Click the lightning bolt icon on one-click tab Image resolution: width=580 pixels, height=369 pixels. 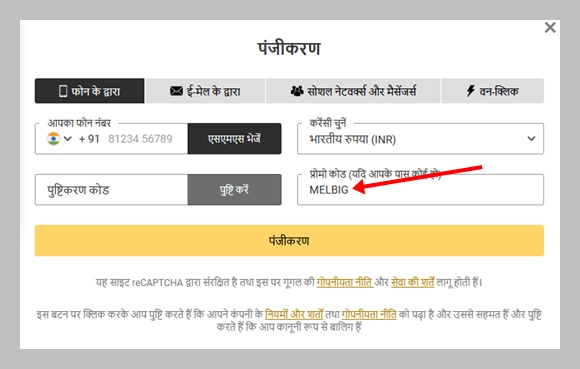470,91
